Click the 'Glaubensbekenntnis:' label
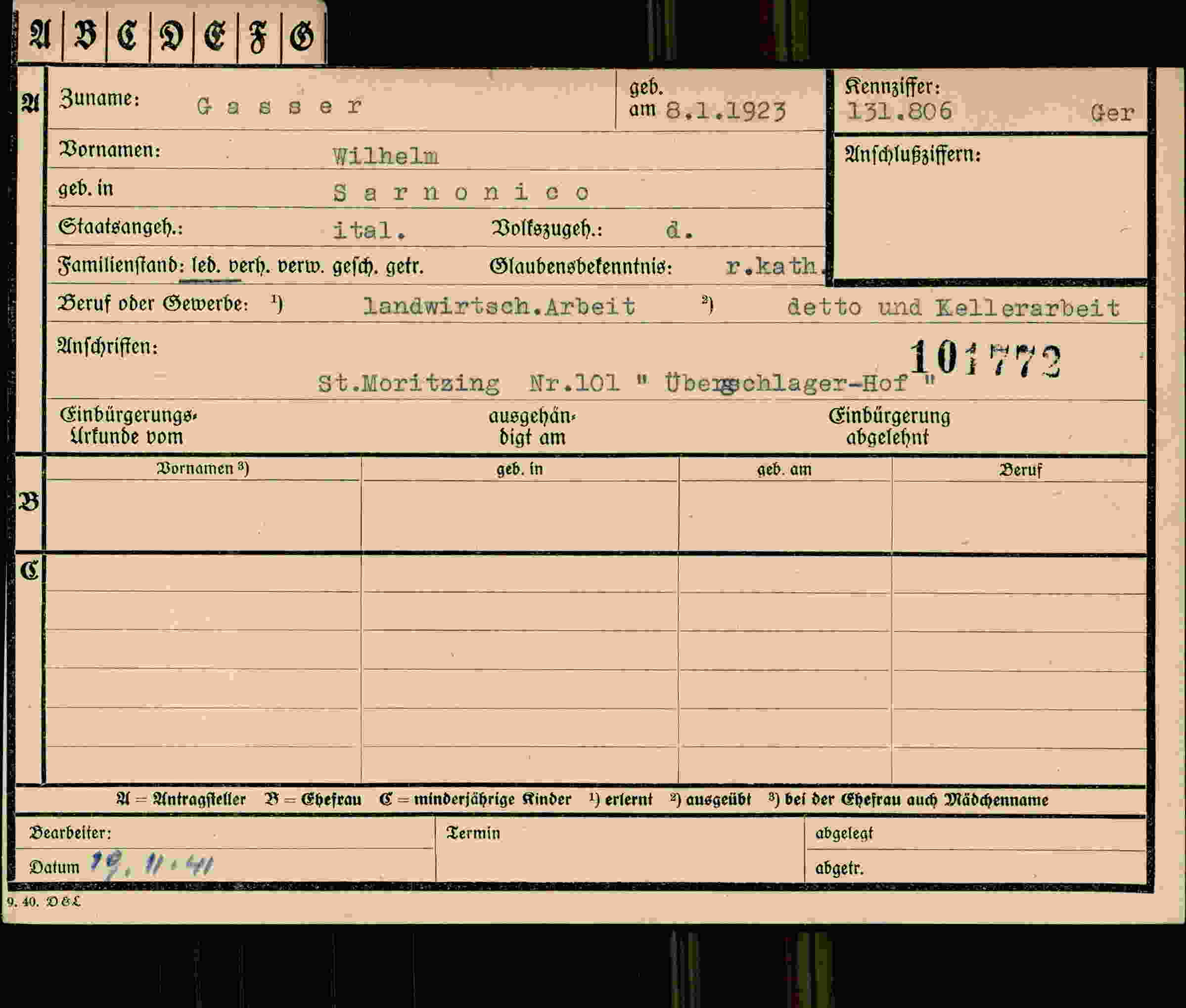Screen dimensions: 1186x1008 (581, 267)
